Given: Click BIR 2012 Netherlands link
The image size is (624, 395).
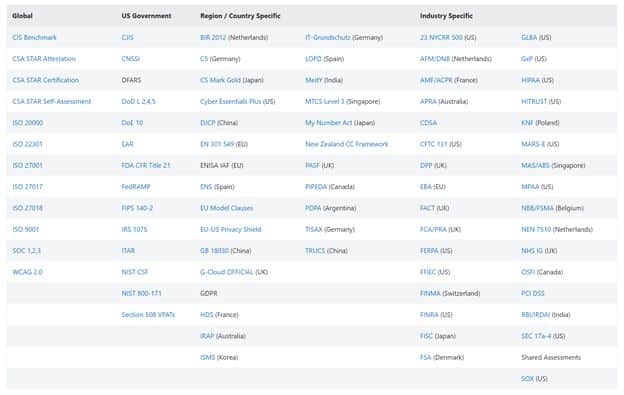Looking at the screenshot, I should (x=213, y=37).
